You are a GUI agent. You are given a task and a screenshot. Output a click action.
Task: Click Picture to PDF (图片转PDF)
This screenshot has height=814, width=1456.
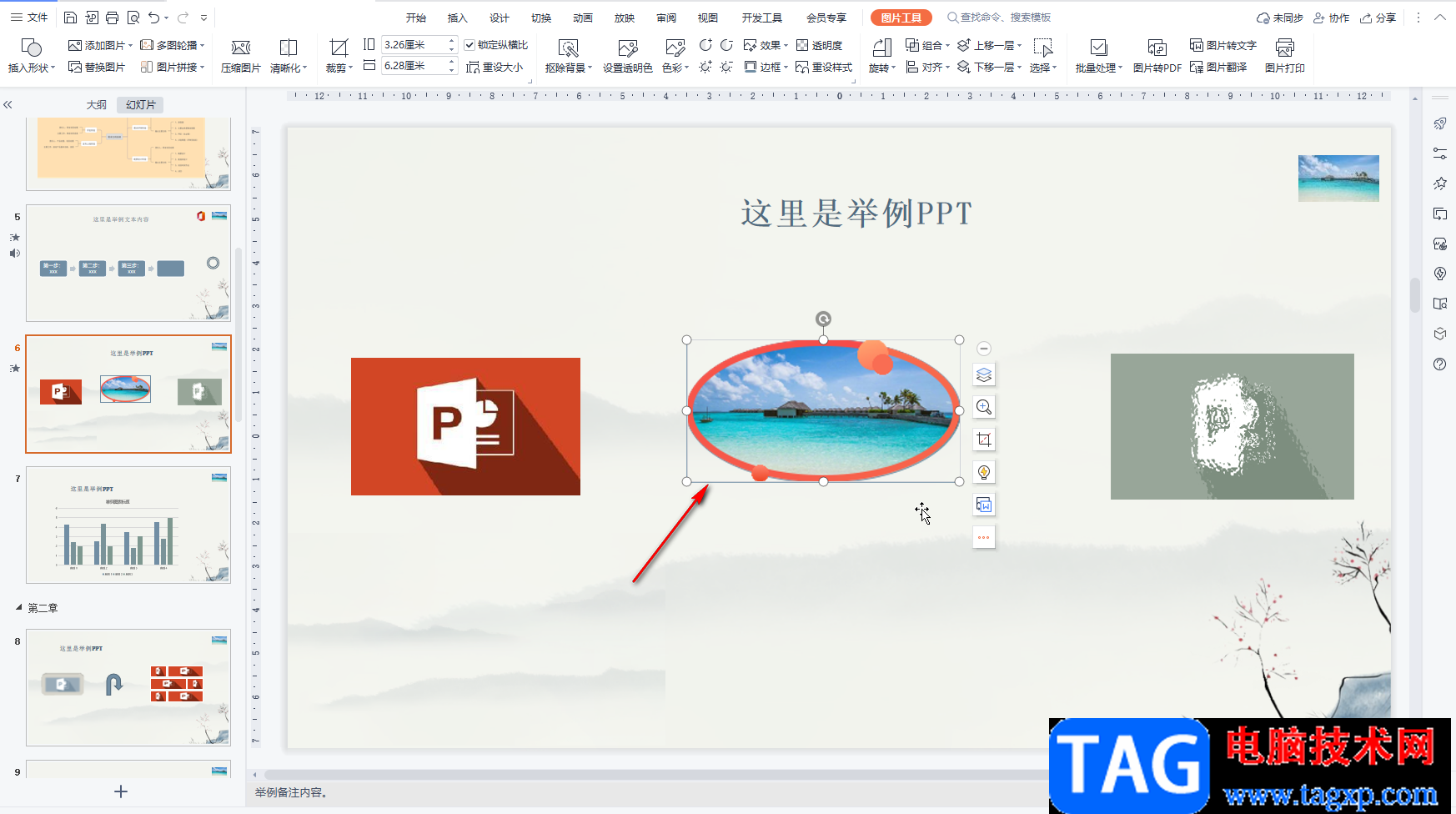click(x=1157, y=56)
